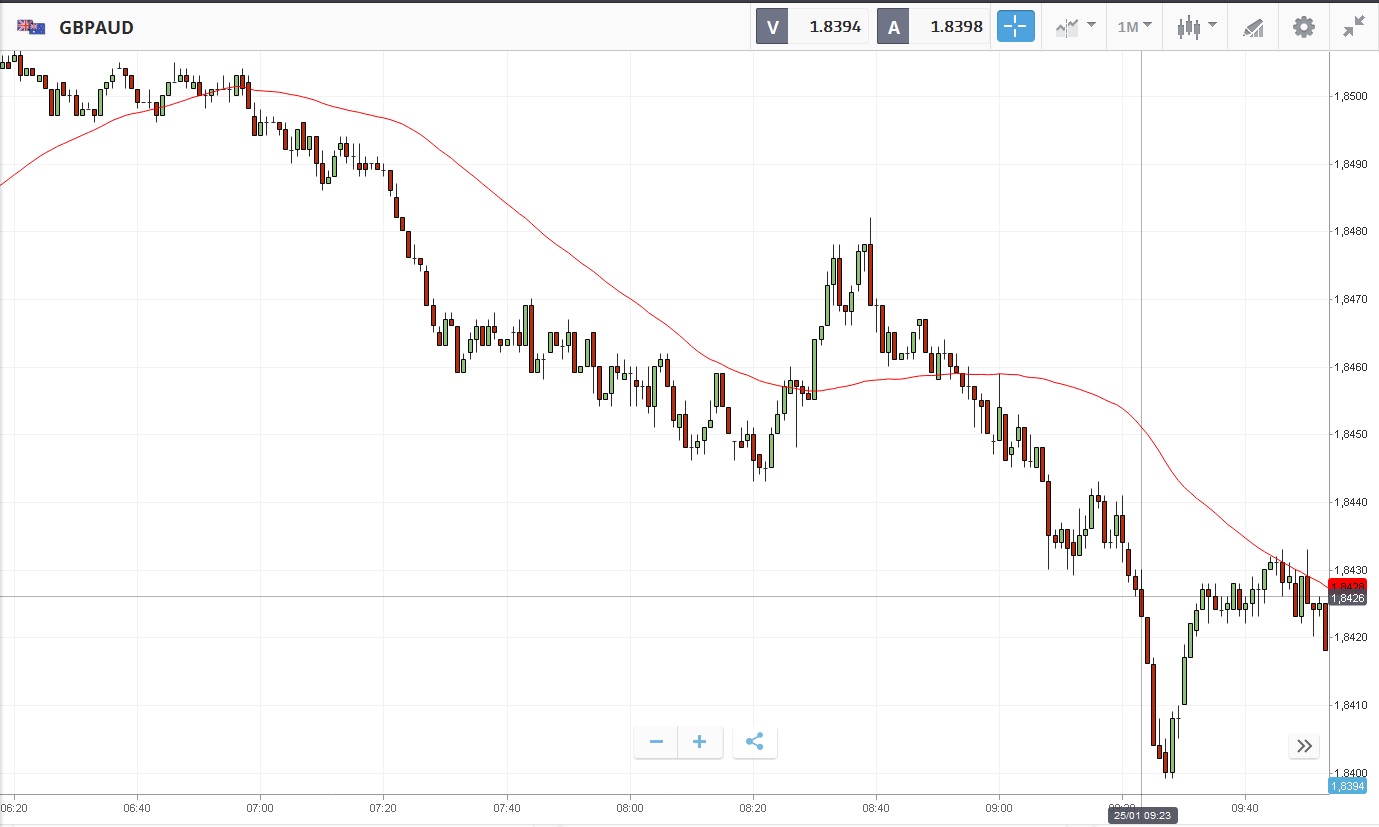This screenshot has height=827, width=1379.
Task: Select the GBPAUD symbol title
Action: coord(96,28)
